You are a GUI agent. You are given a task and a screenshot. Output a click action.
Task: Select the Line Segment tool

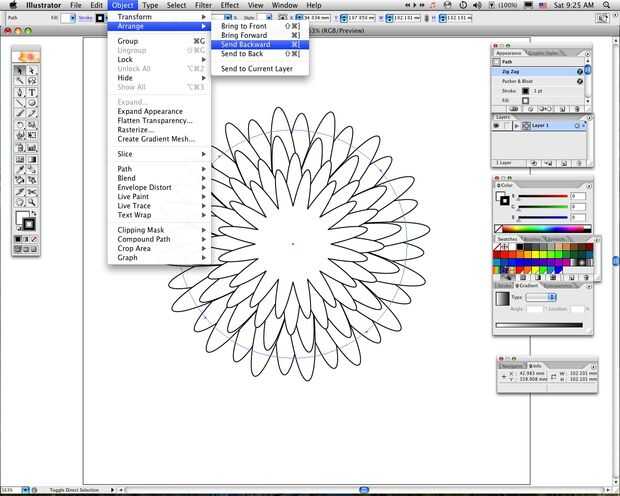click(x=19, y=103)
